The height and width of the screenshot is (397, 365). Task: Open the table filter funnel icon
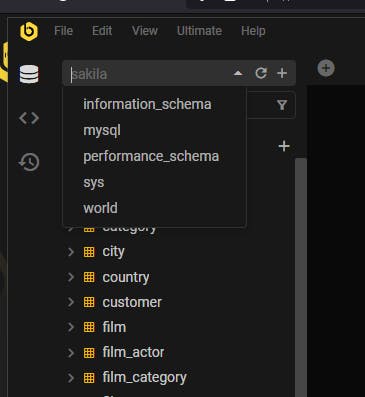click(282, 105)
